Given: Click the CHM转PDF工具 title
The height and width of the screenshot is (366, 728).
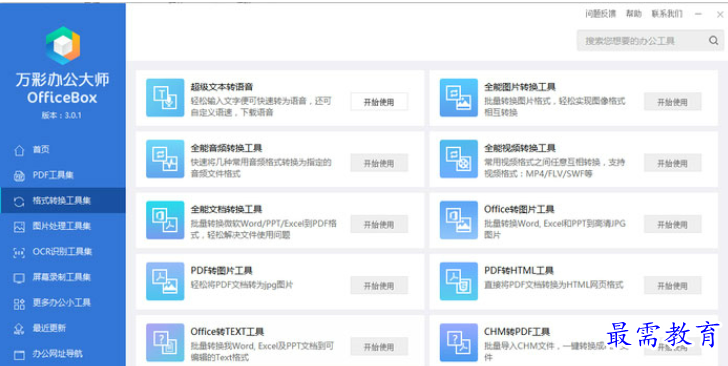Looking at the screenshot, I should [x=517, y=332].
